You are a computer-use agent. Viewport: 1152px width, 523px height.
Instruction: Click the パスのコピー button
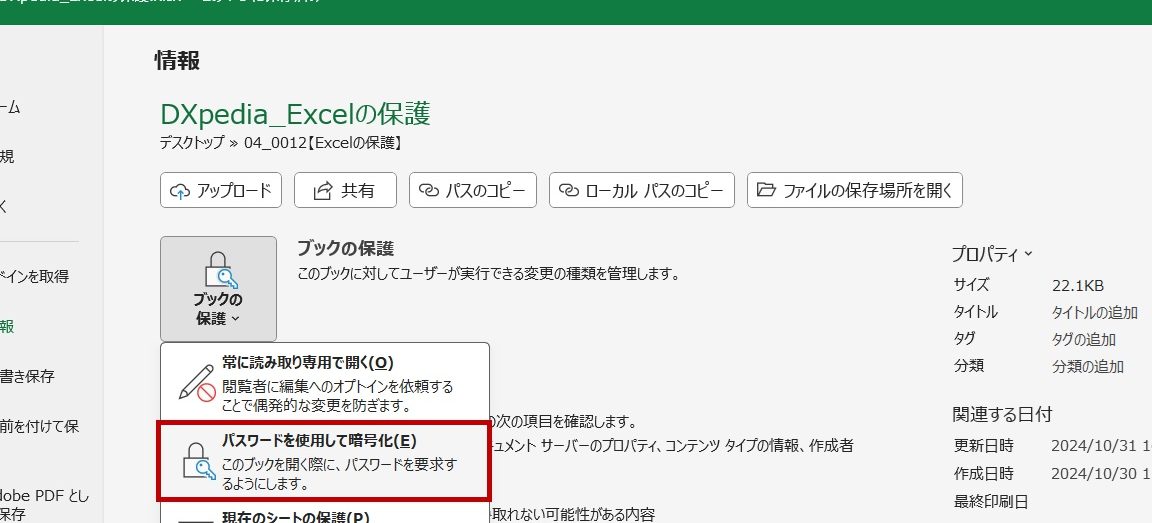pos(473,190)
